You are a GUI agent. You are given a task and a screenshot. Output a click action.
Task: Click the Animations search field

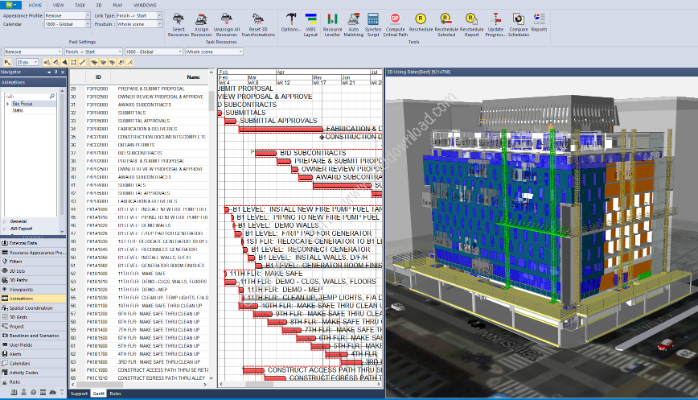(x=30, y=96)
